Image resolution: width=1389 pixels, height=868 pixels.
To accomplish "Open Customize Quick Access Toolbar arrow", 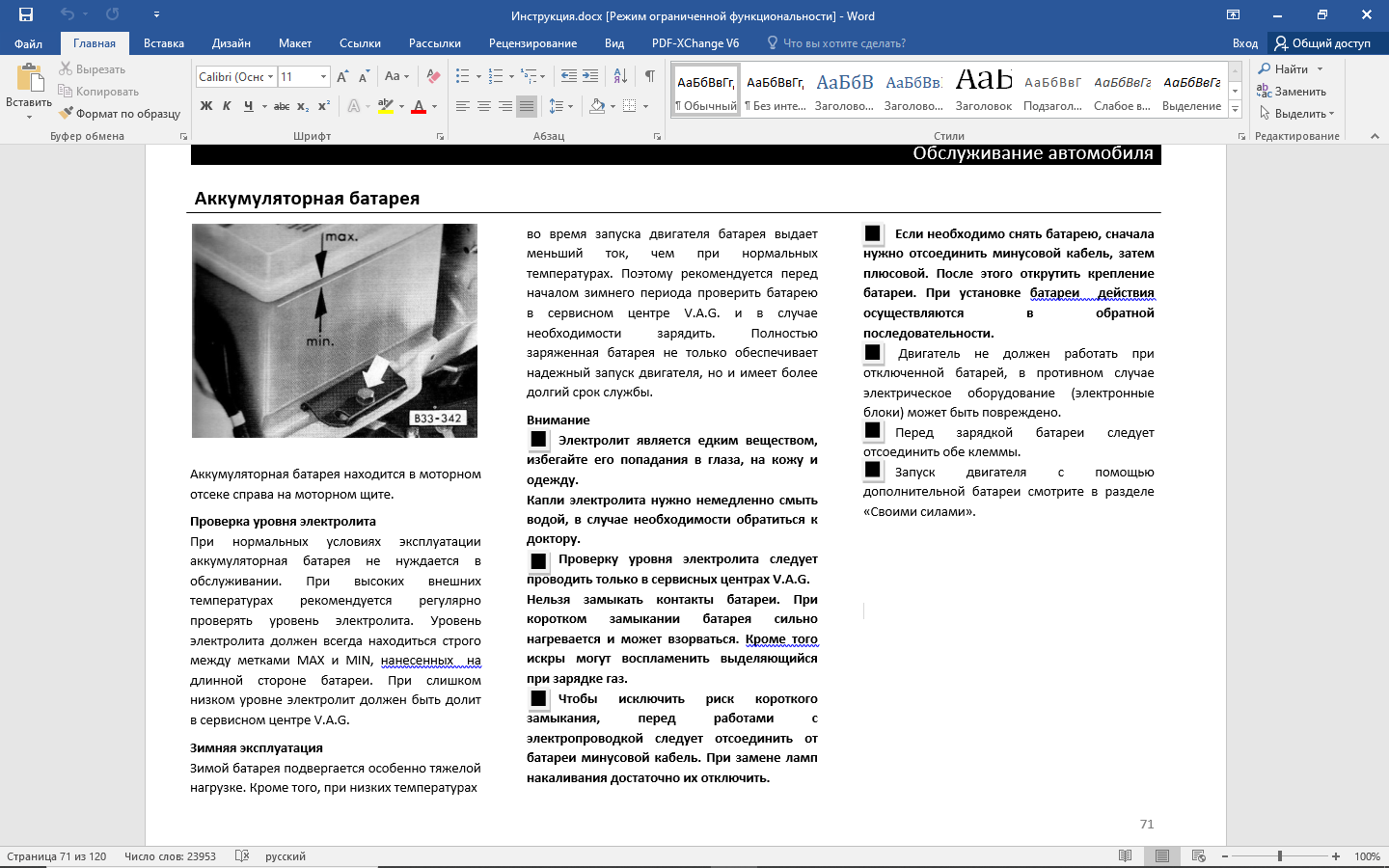I will (157, 14).
